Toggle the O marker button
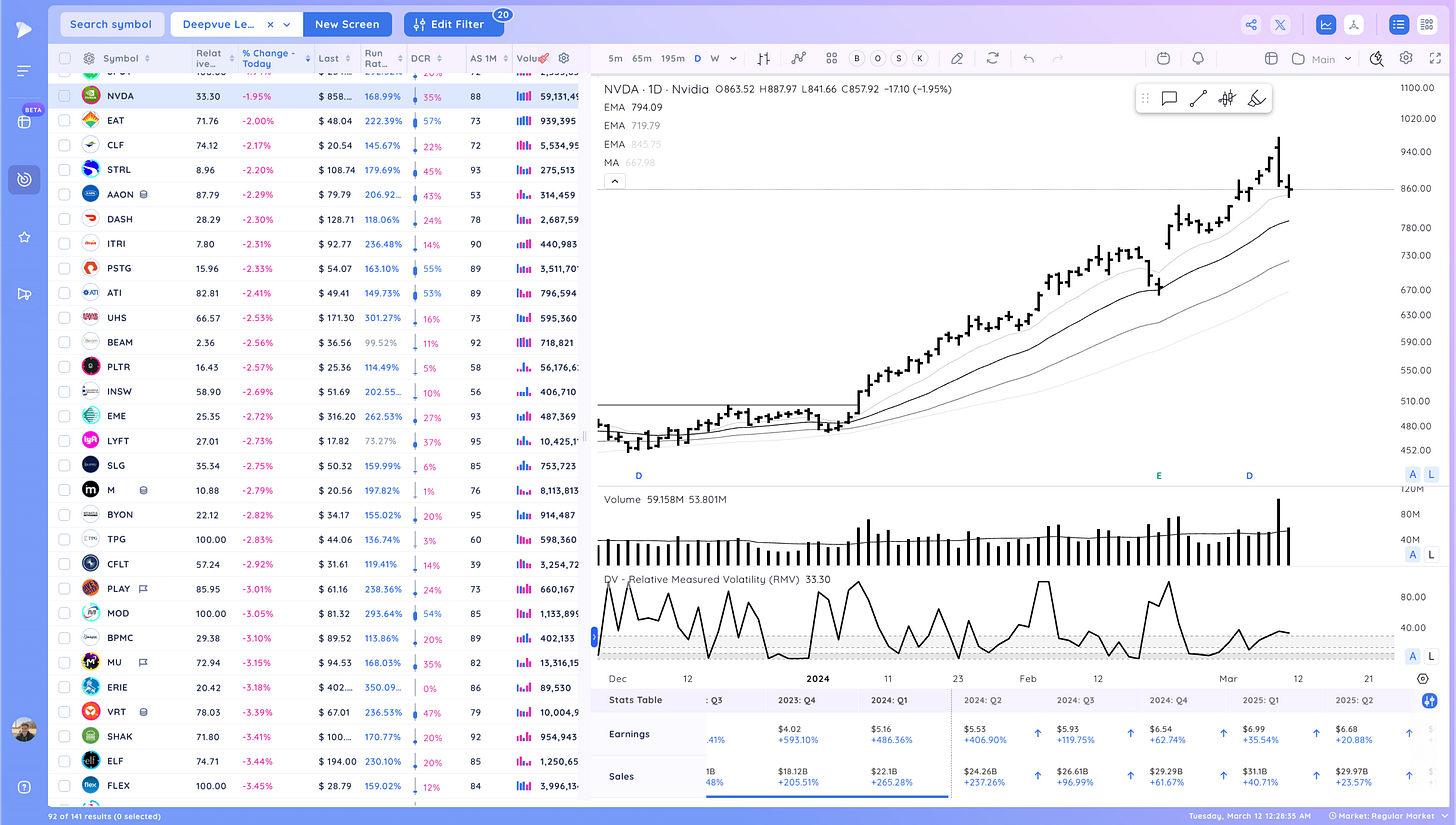 click(x=878, y=58)
